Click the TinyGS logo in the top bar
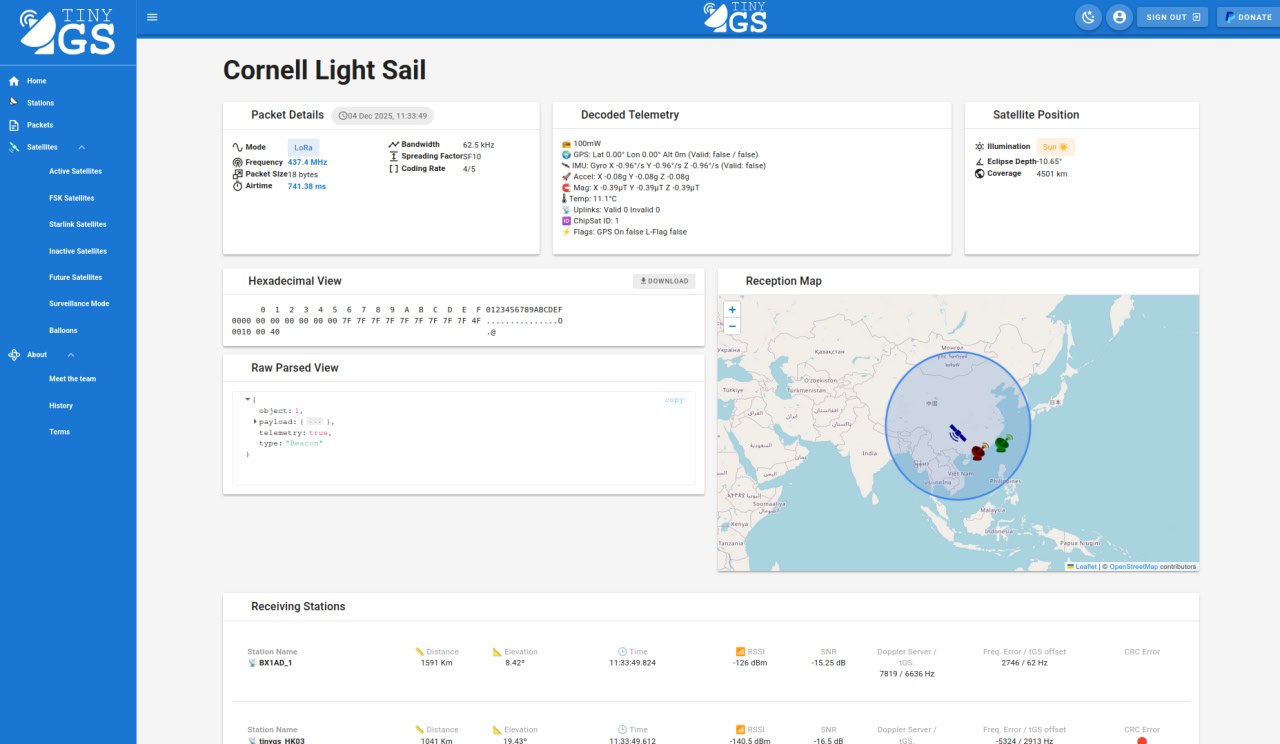 [x=735, y=17]
